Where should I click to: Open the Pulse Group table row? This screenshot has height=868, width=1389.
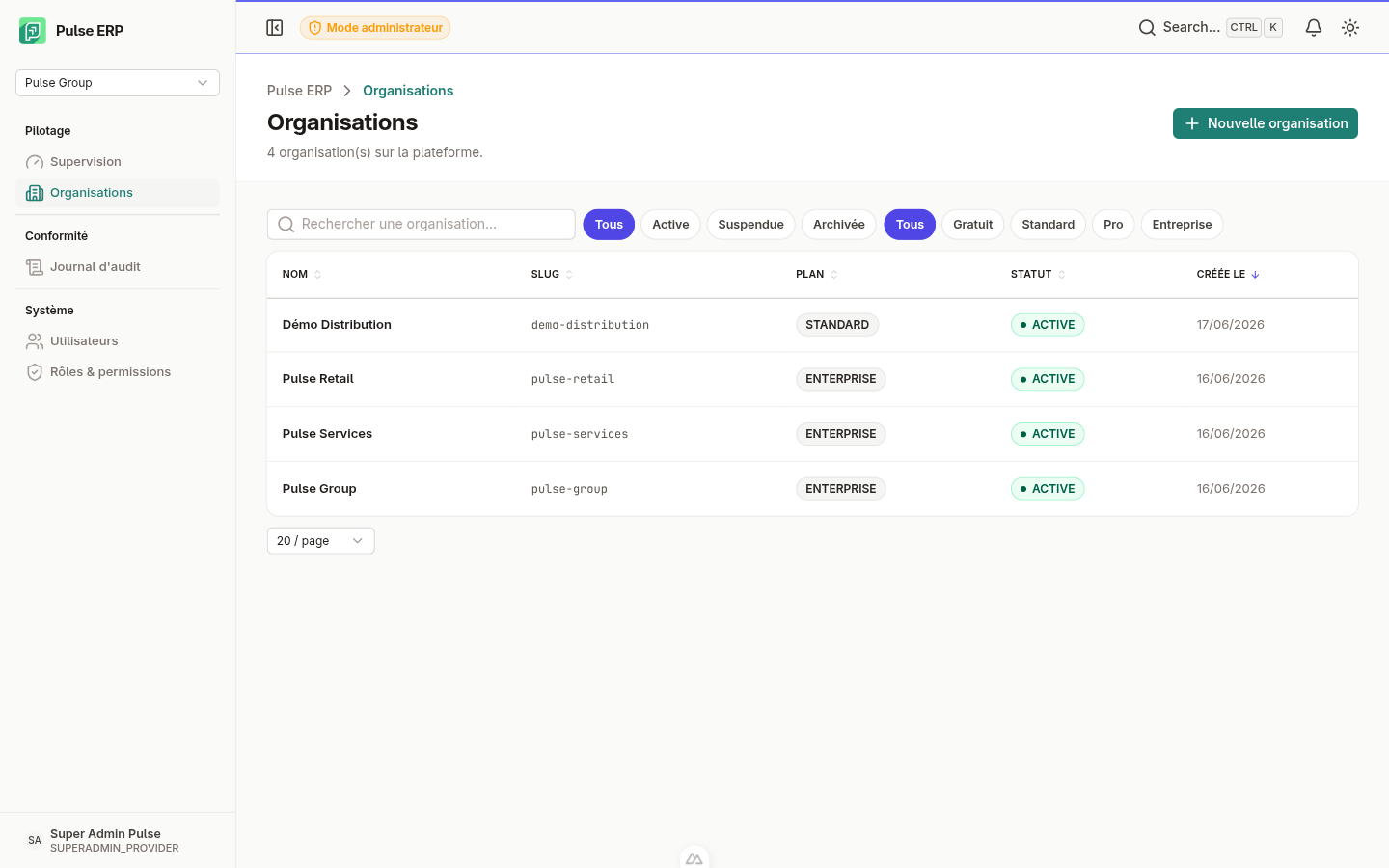[812, 489]
